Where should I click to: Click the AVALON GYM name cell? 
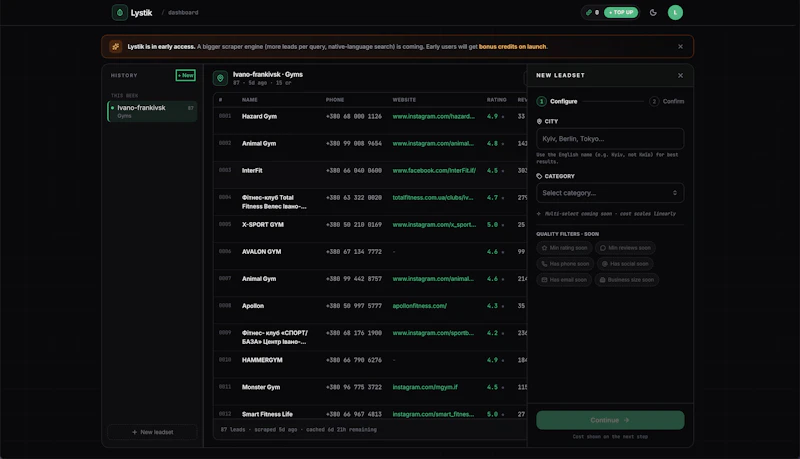tap(261, 251)
